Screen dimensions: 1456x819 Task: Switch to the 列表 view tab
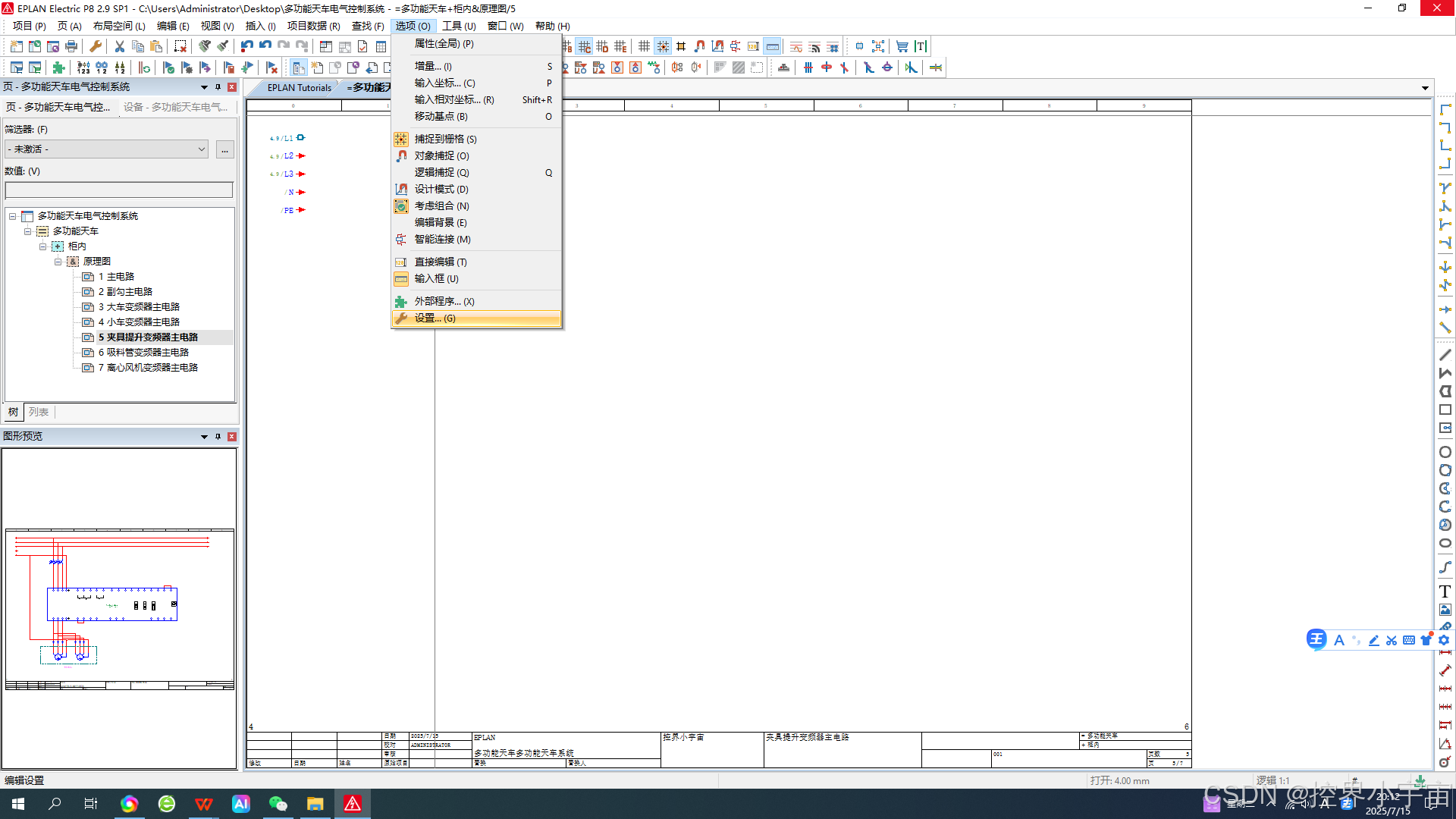click(x=39, y=413)
